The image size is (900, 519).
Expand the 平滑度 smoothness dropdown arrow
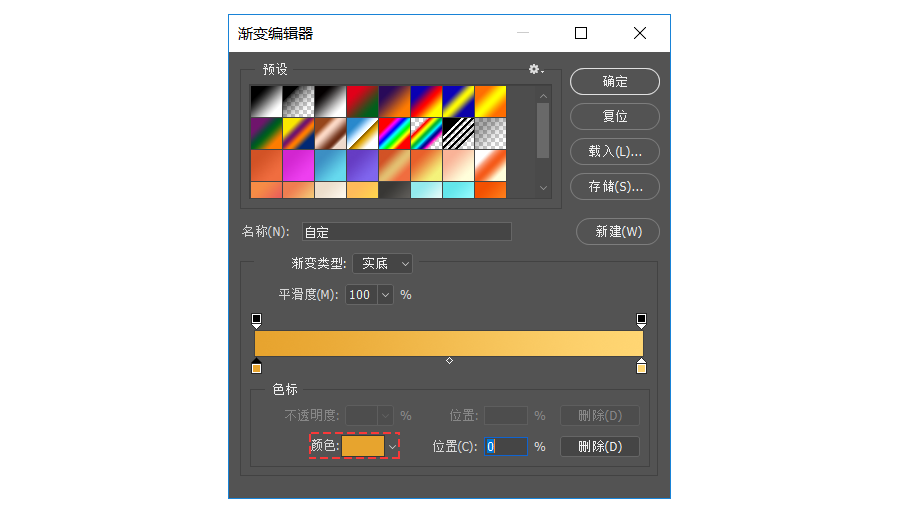click(x=385, y=295)
